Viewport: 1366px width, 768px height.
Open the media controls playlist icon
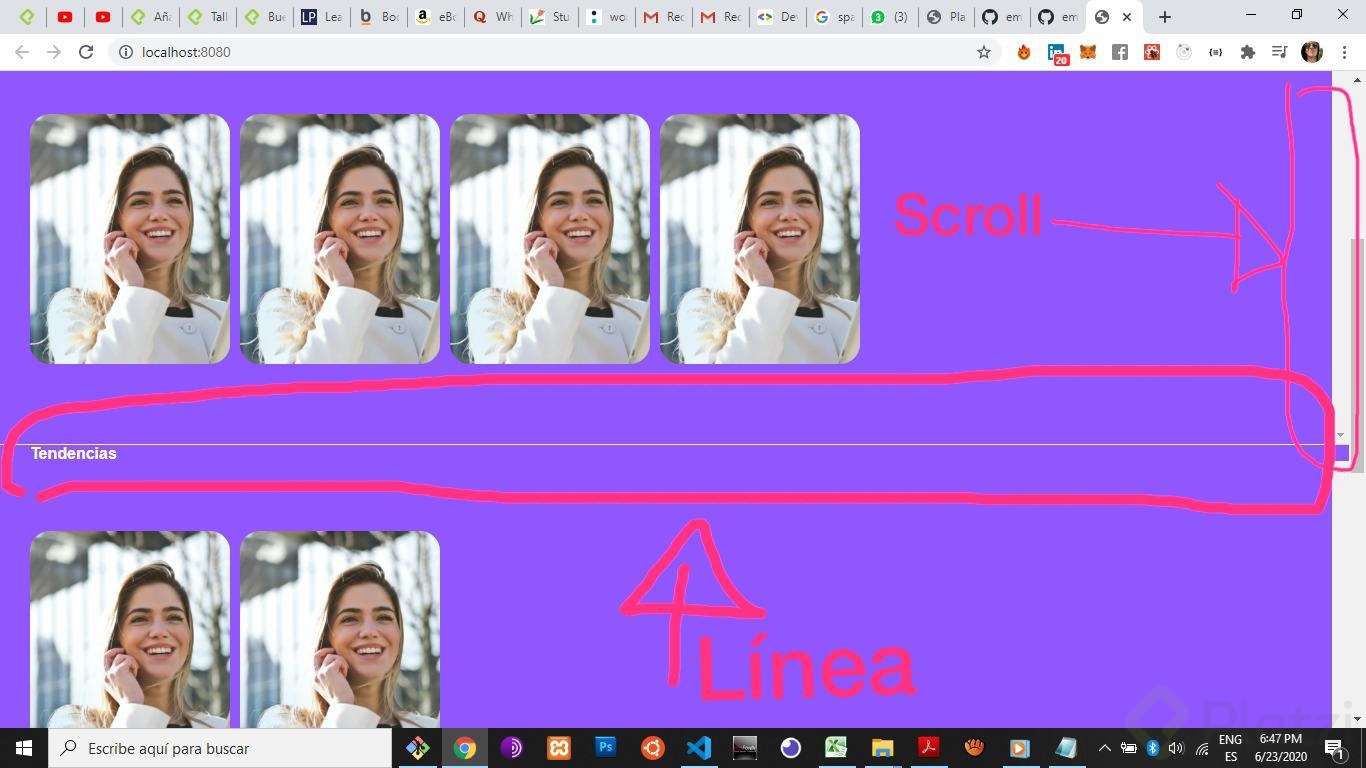click(x=1279, y=52)
